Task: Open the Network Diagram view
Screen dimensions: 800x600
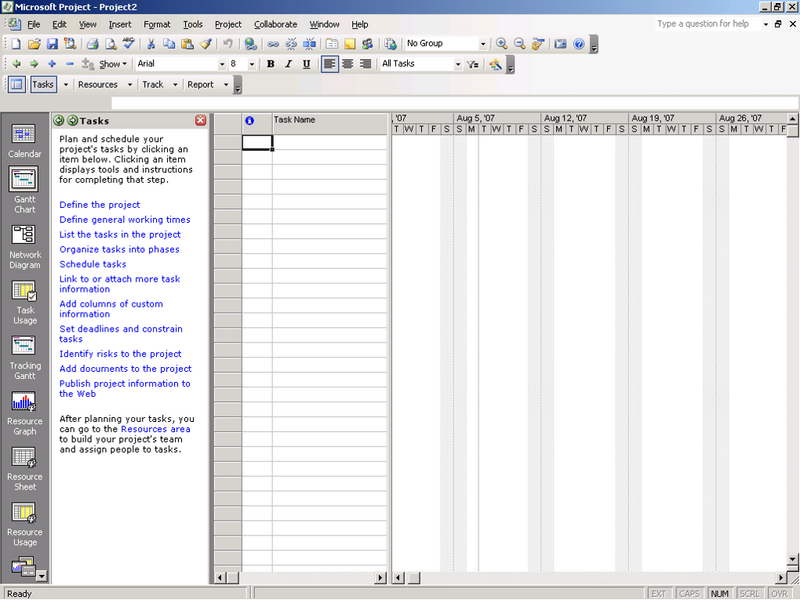Action: (24, 247)
